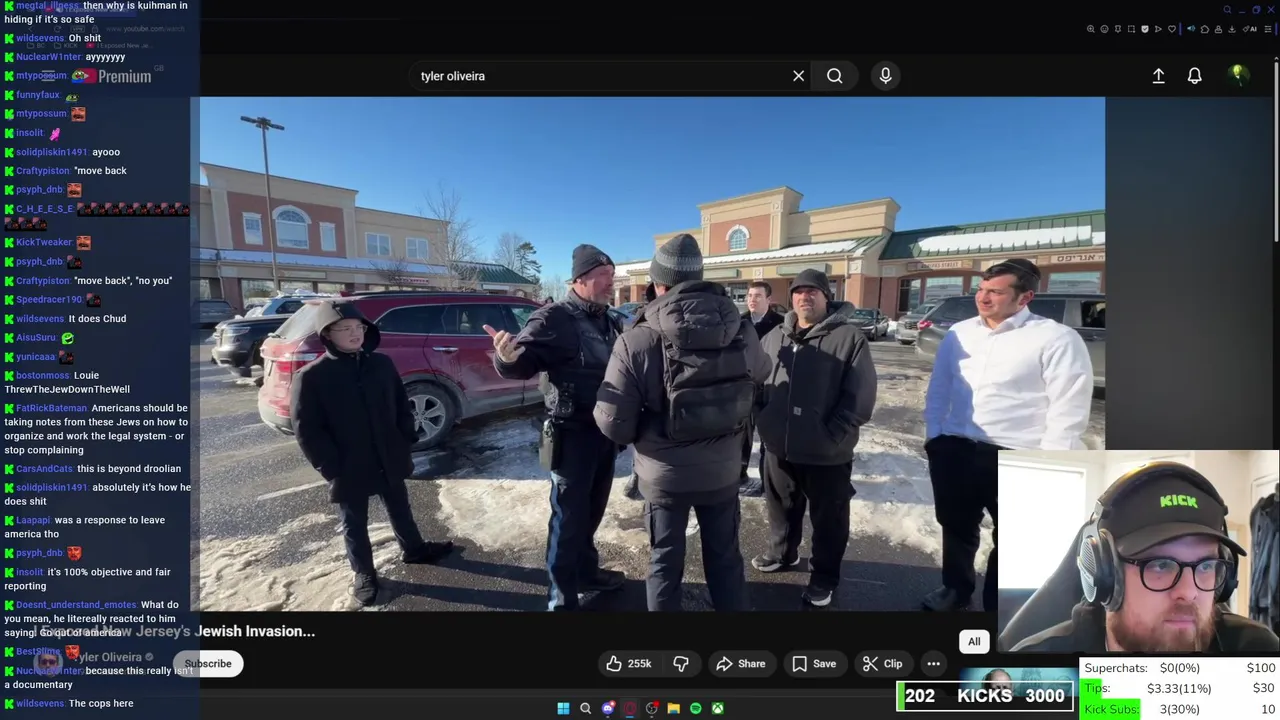Open the browser easy setup sliders icon
Viewport: 1280px width, 720px height.
pos(1268,29)
